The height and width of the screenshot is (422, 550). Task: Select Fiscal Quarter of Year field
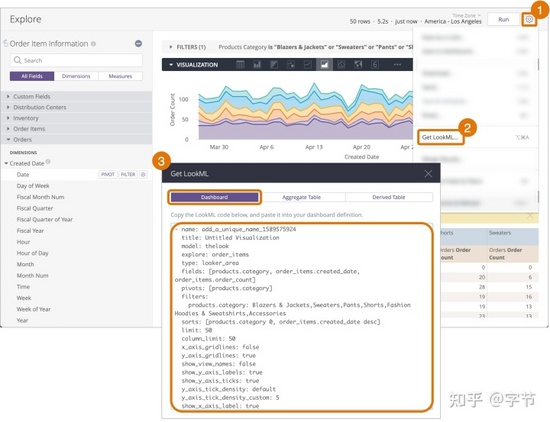[x=45, y=219]
